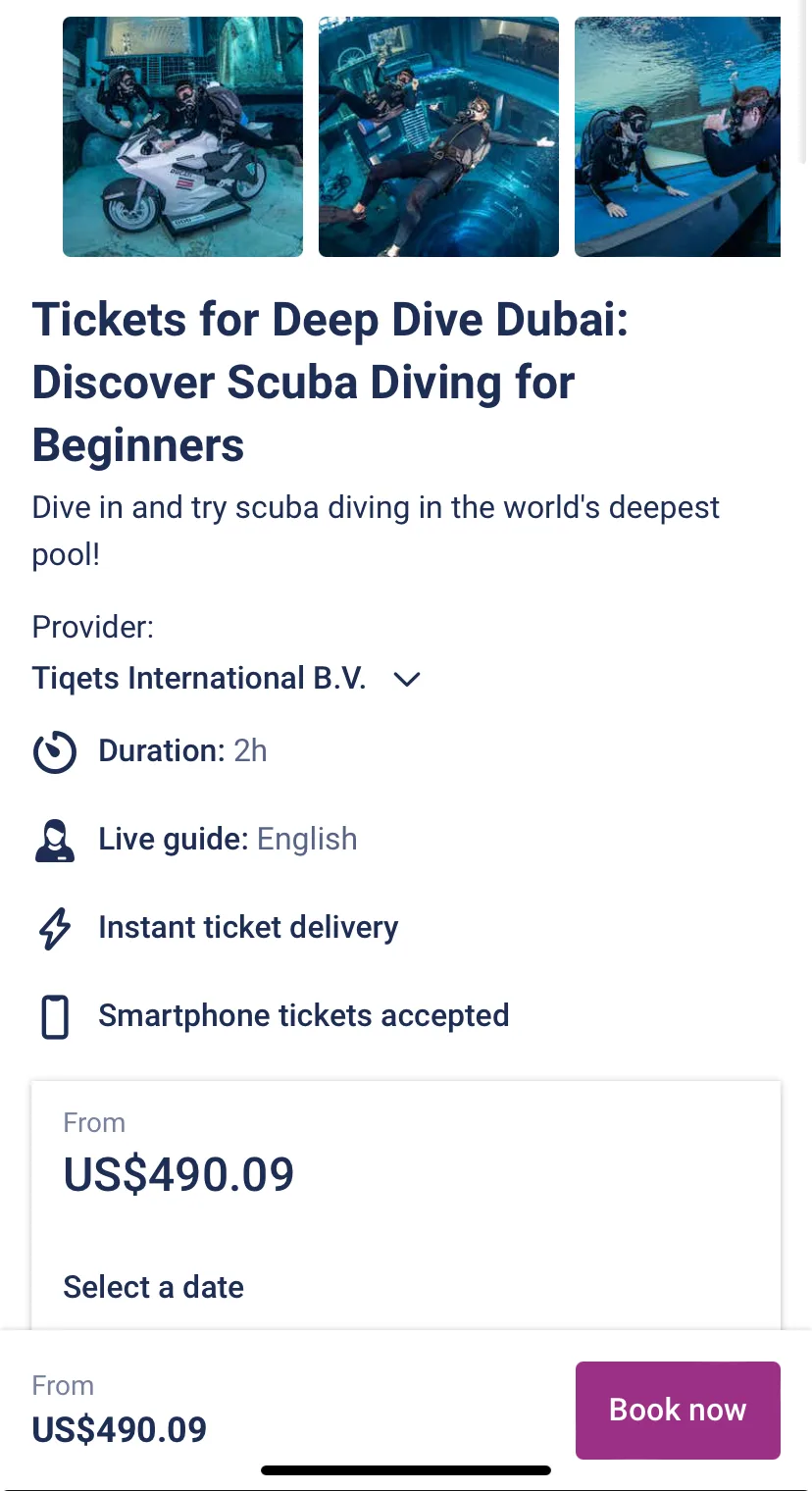Tap the Select a date heading
812x1491 pixels.
[154, 1287]
